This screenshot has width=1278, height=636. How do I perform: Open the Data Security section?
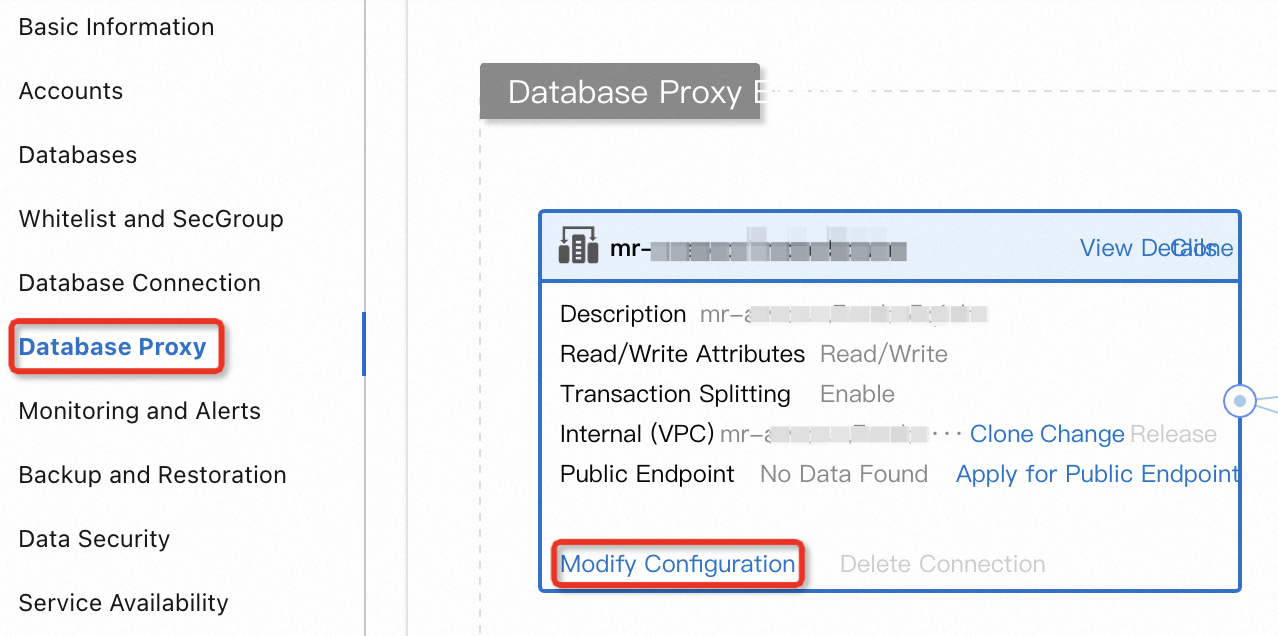(94, 539)
